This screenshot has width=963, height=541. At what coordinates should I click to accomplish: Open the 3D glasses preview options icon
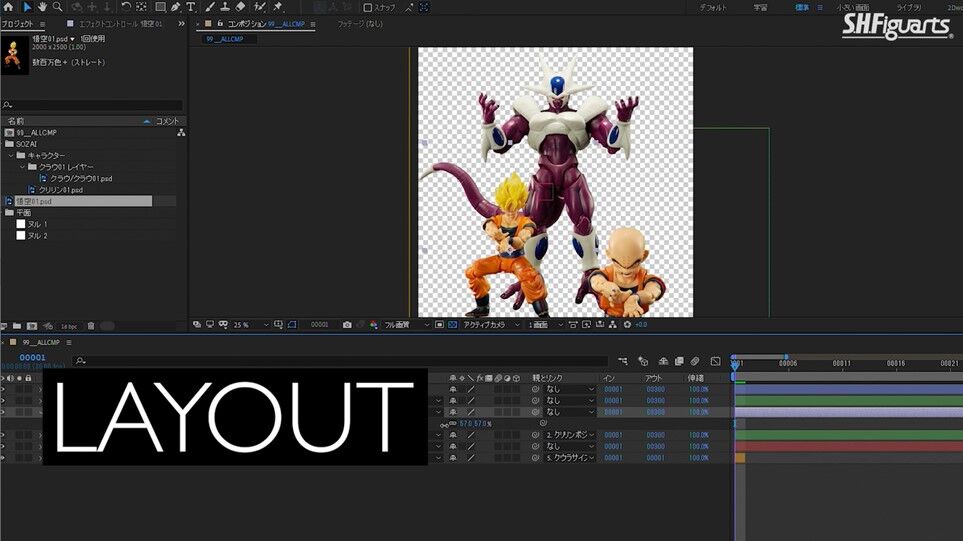[x=223, y=324]
